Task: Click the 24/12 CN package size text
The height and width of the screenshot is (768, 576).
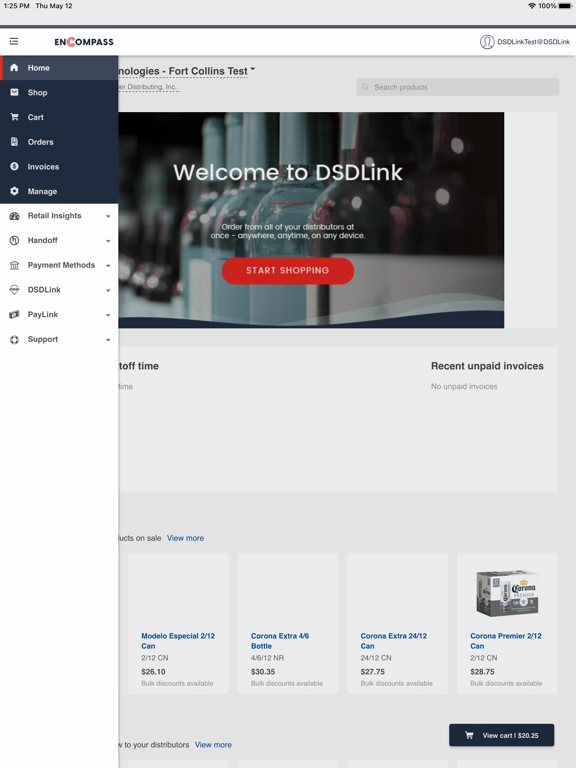Action: point(376,658)
